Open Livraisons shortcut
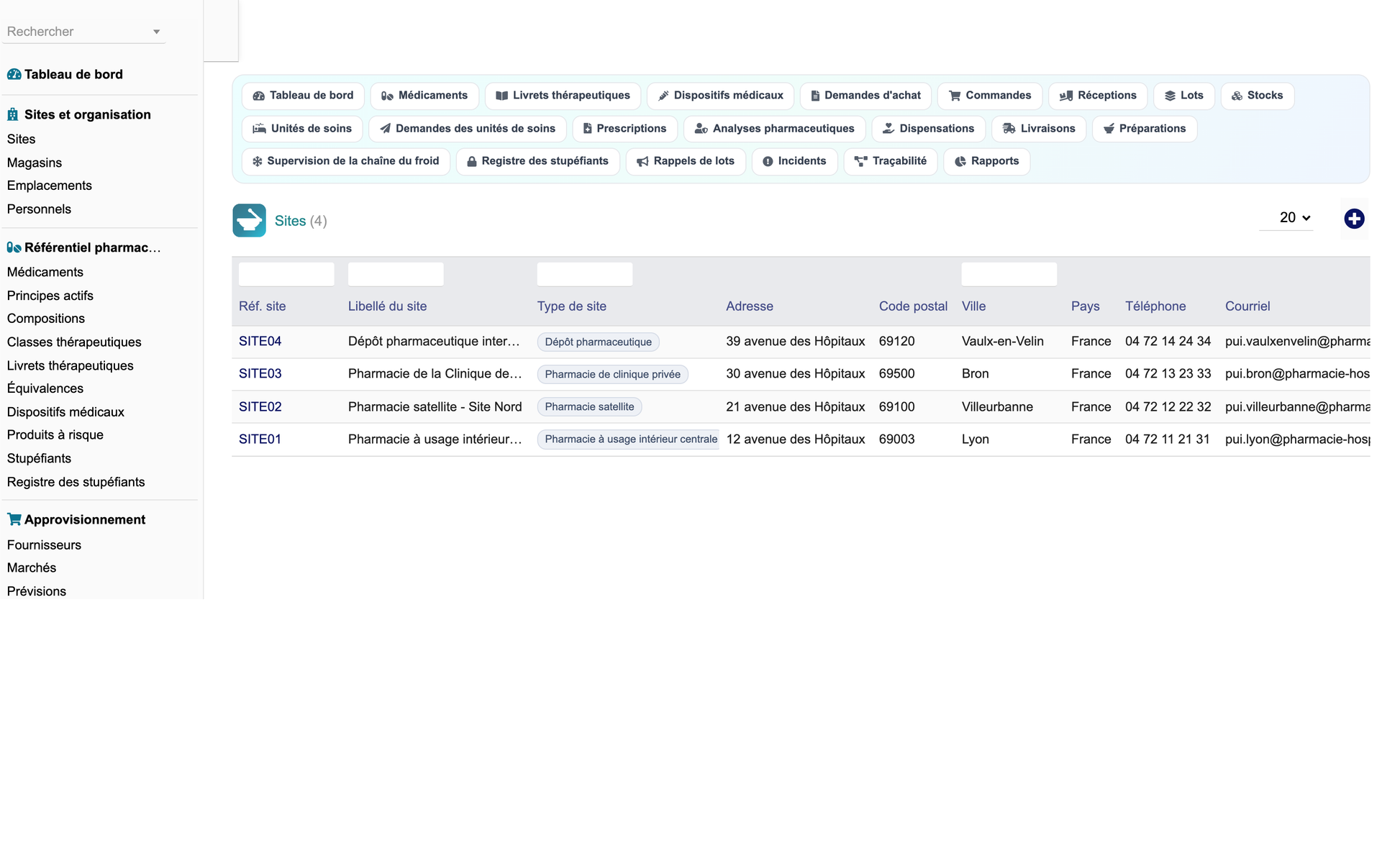This screenshot has width=1400, height=866. [1039, 129]
